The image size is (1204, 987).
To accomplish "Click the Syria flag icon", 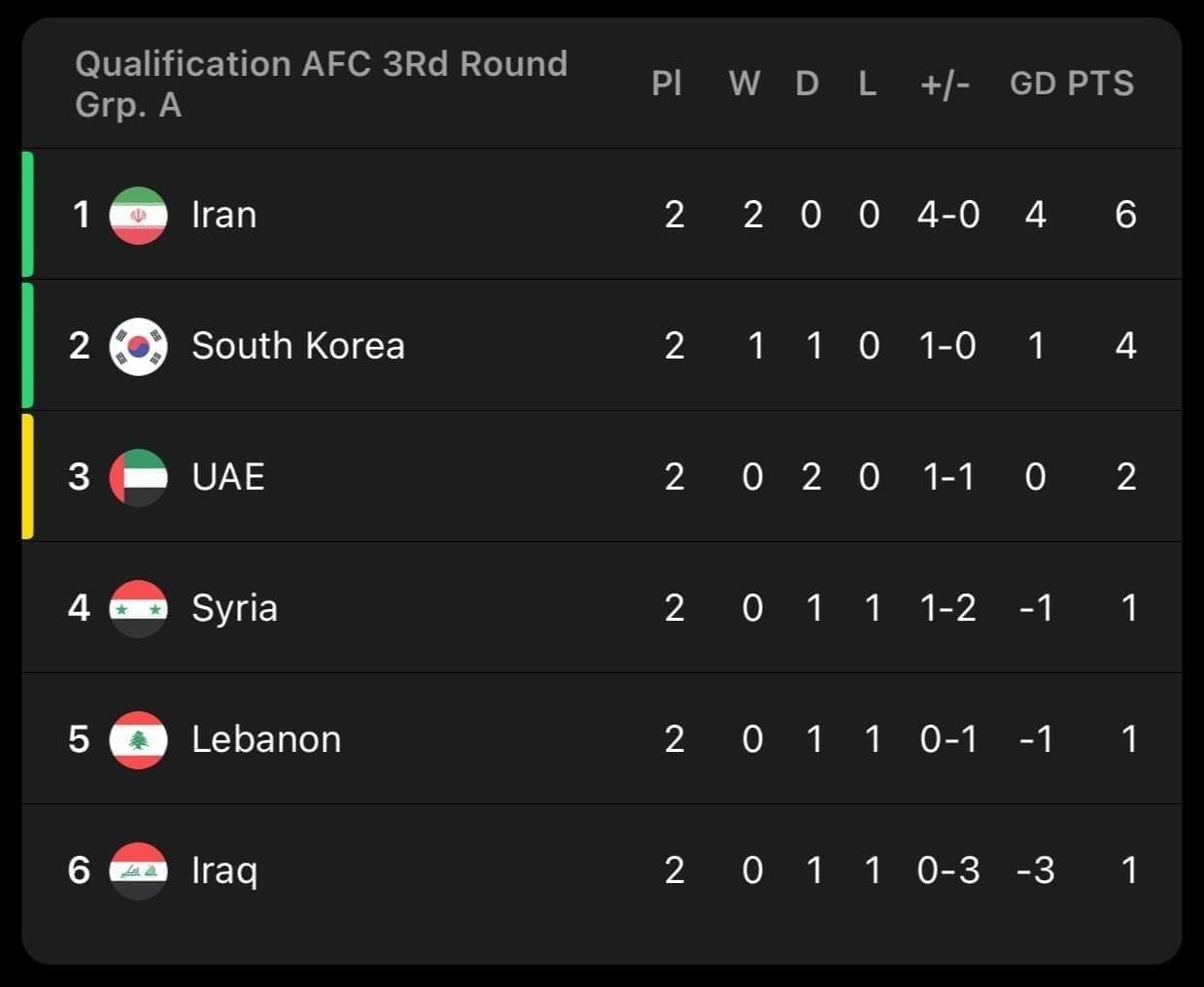I will (x=138, y=608).
